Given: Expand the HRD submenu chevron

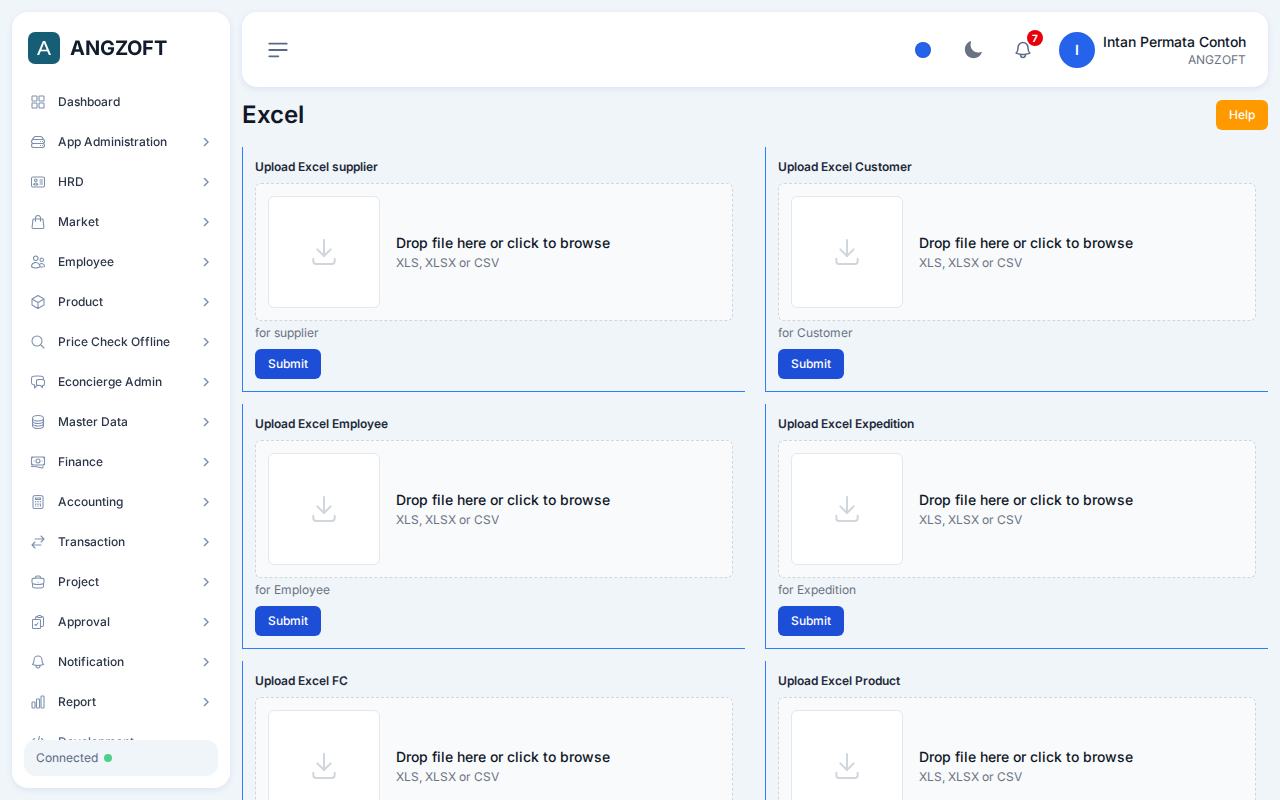Looking at the screenshot, I should [206, 182].
